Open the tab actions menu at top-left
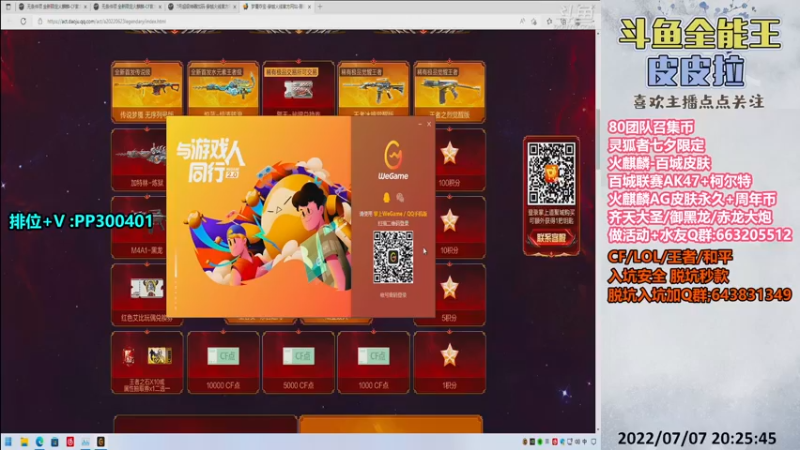Viewport: 800px width, 450px height. 8,7
